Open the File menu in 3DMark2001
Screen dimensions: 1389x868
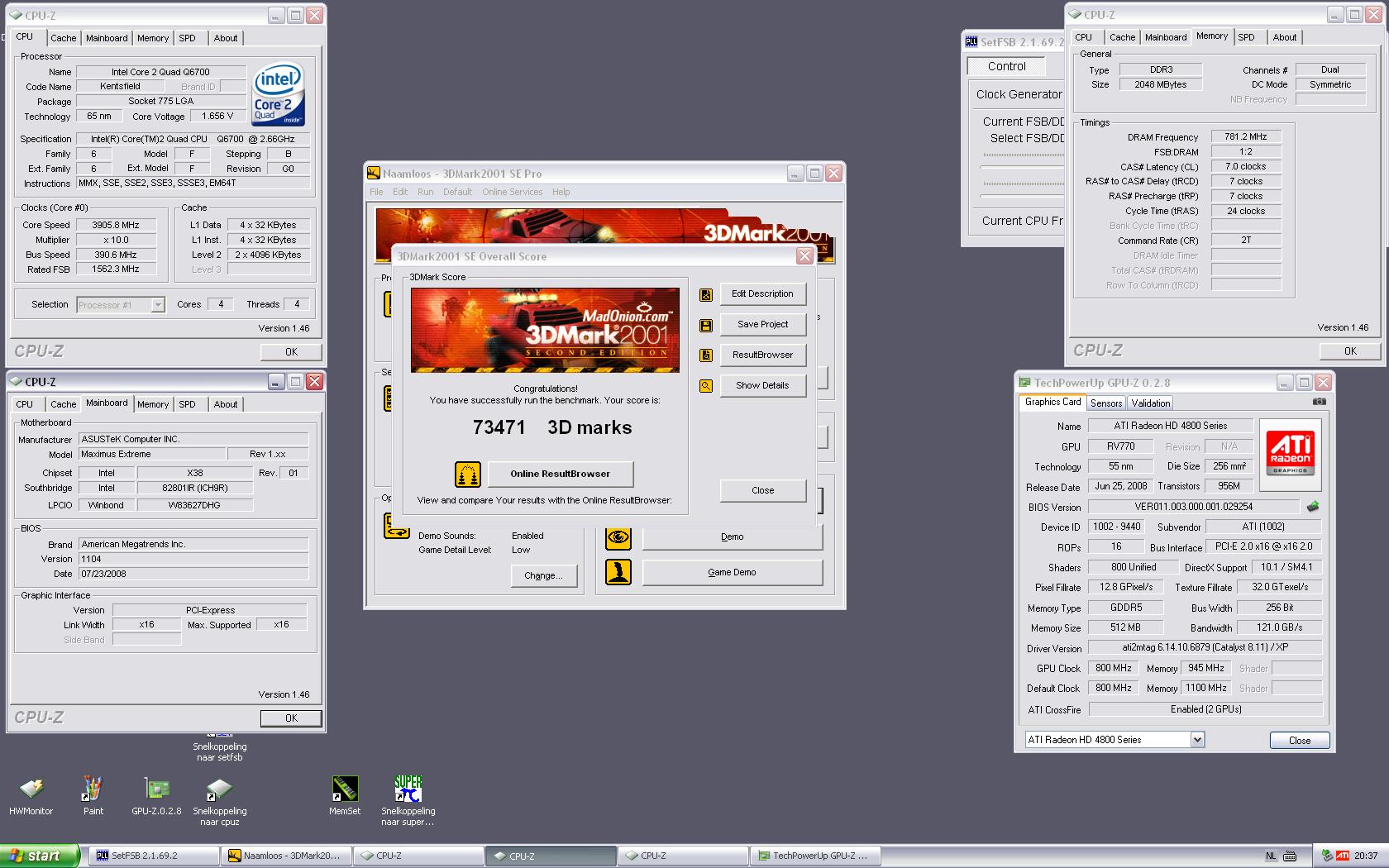(x=376, y=192)
